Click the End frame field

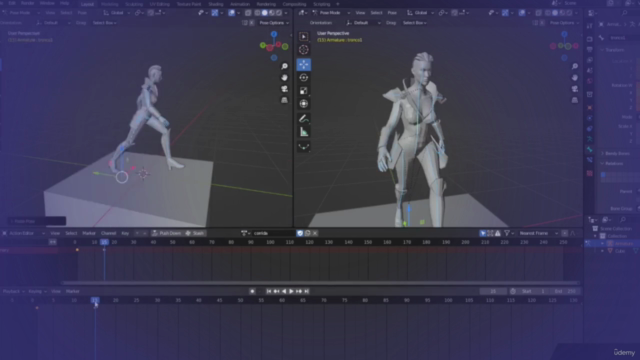click(x=565, y=291)
